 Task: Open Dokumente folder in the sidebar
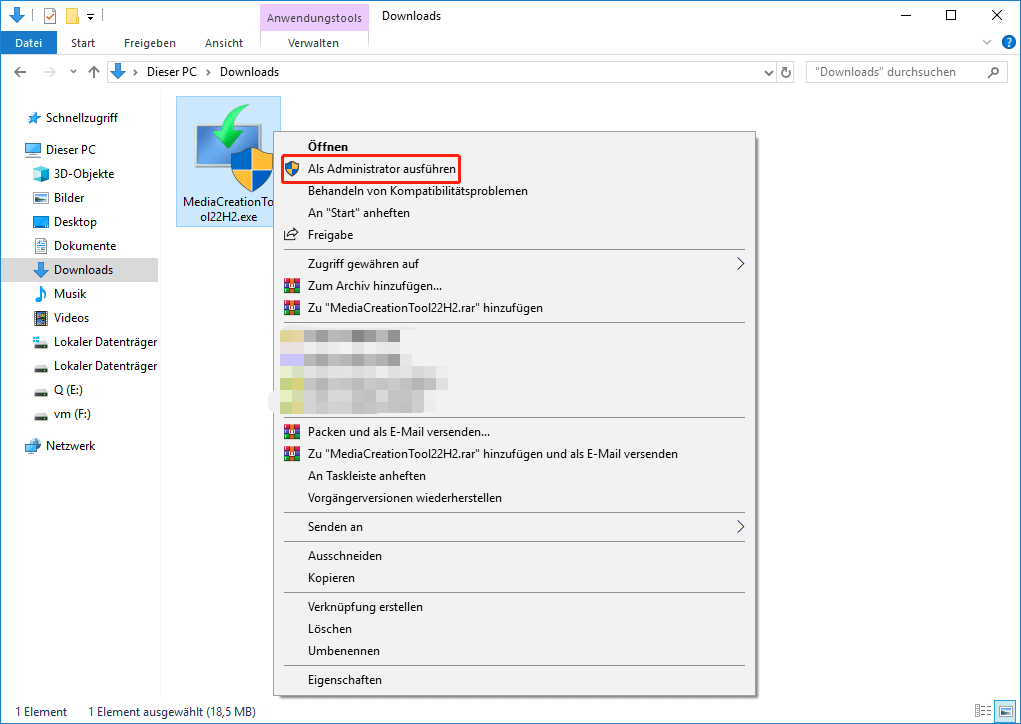(x=85, y=246)
